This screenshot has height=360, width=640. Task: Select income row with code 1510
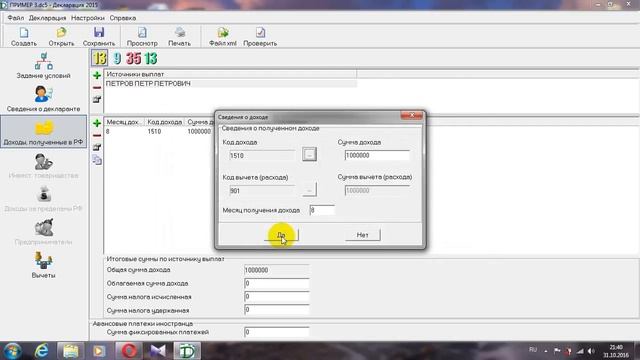point(159,131)
